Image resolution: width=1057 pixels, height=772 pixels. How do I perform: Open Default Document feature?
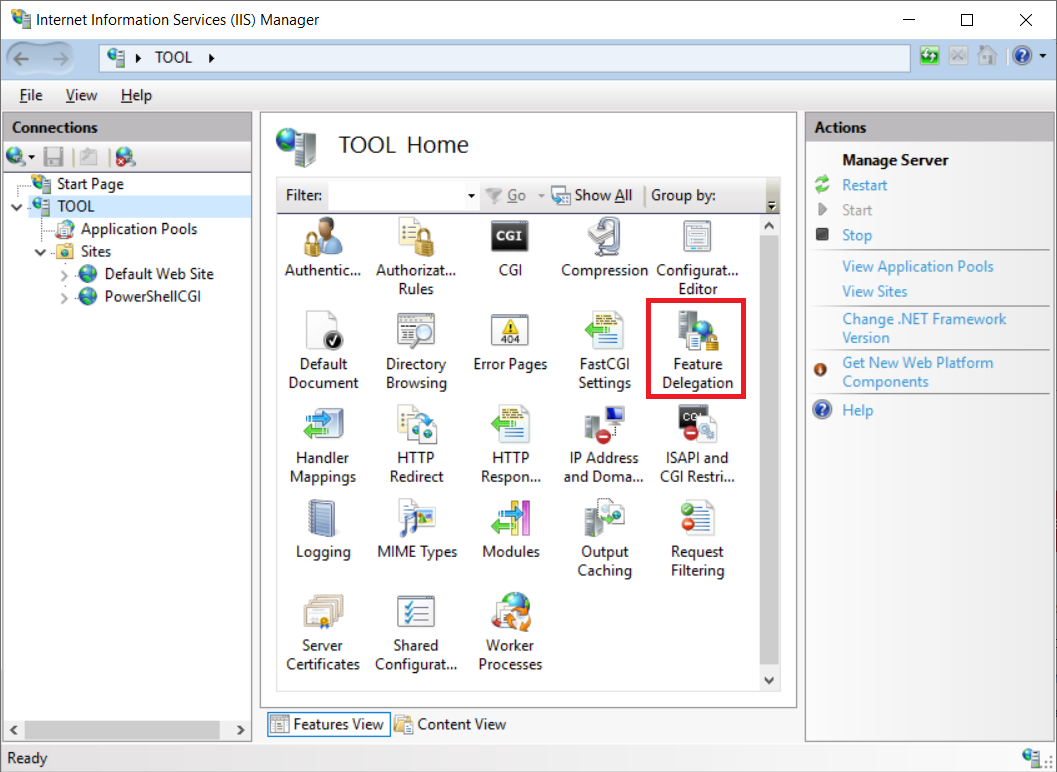[x=323, y=350]
